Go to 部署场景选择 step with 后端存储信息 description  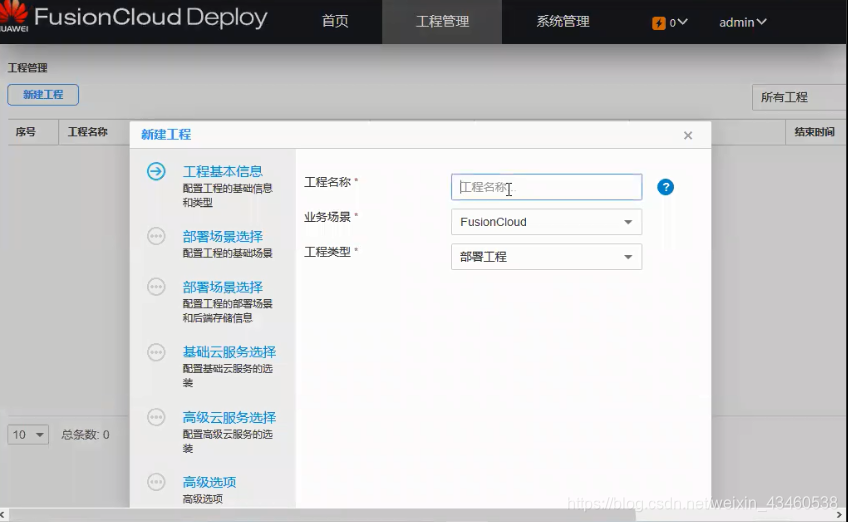(x=222, y=287)
